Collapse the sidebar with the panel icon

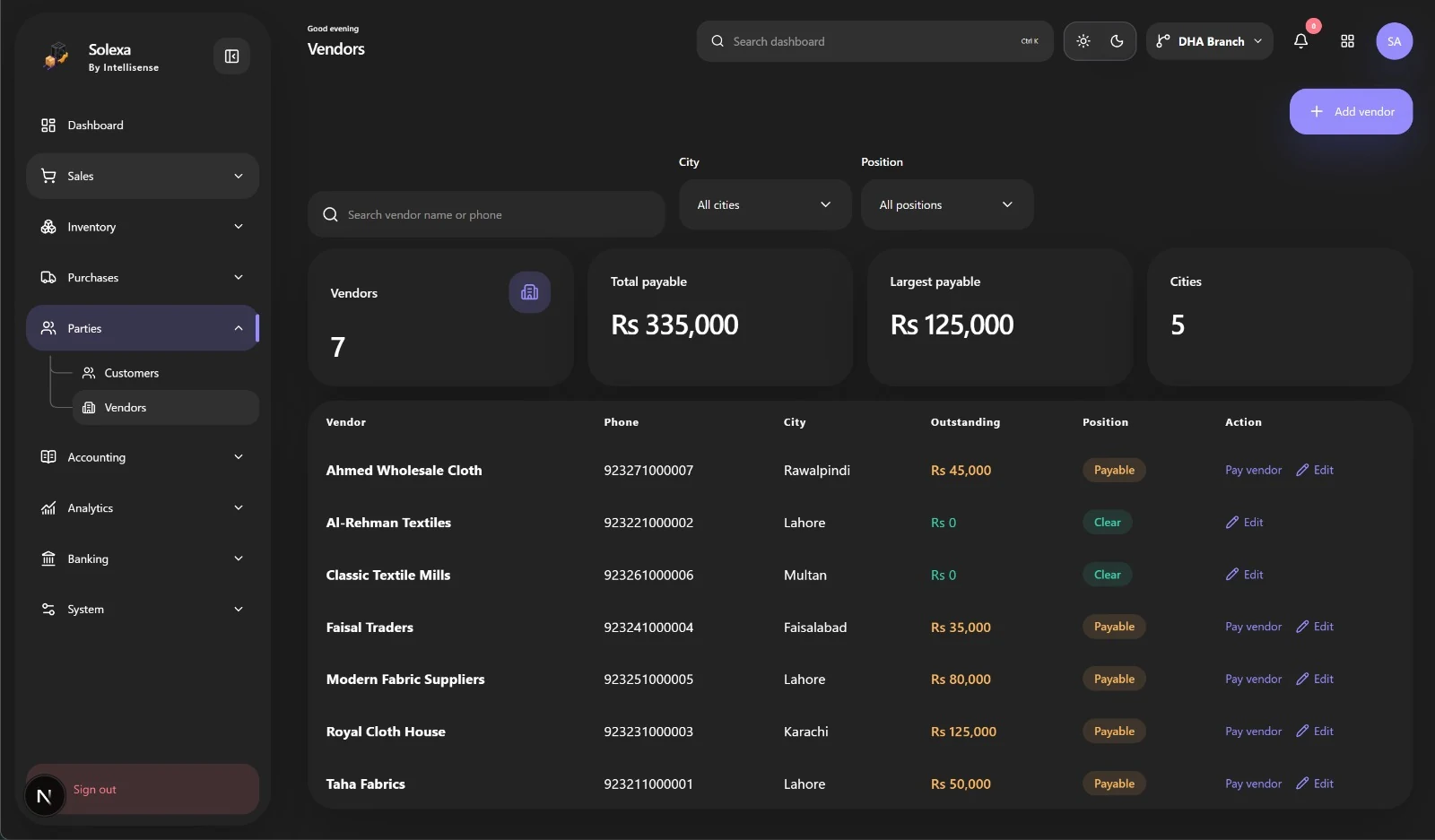click(231, 56)
